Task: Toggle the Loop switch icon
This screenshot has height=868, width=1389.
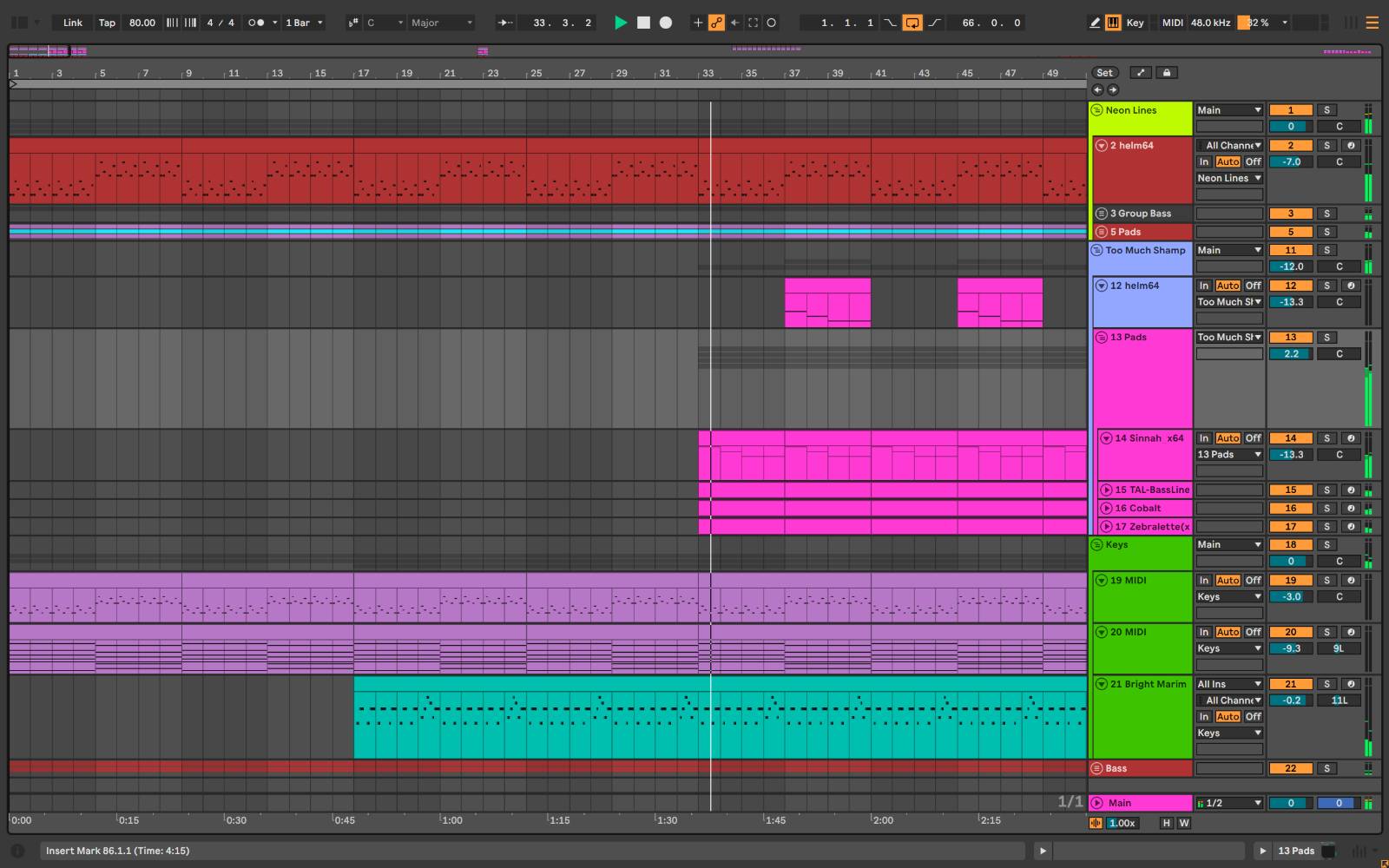Action: pyautogui.click(x=913, y=23)
